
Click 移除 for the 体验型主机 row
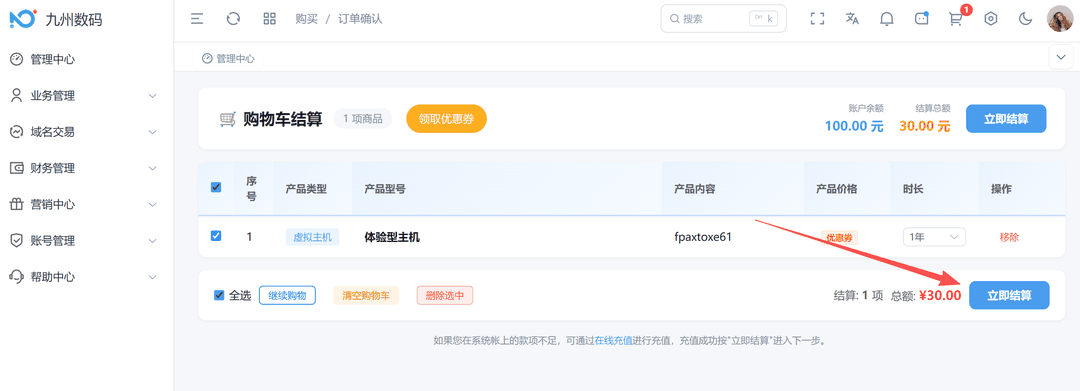(x=1009, y=237)
